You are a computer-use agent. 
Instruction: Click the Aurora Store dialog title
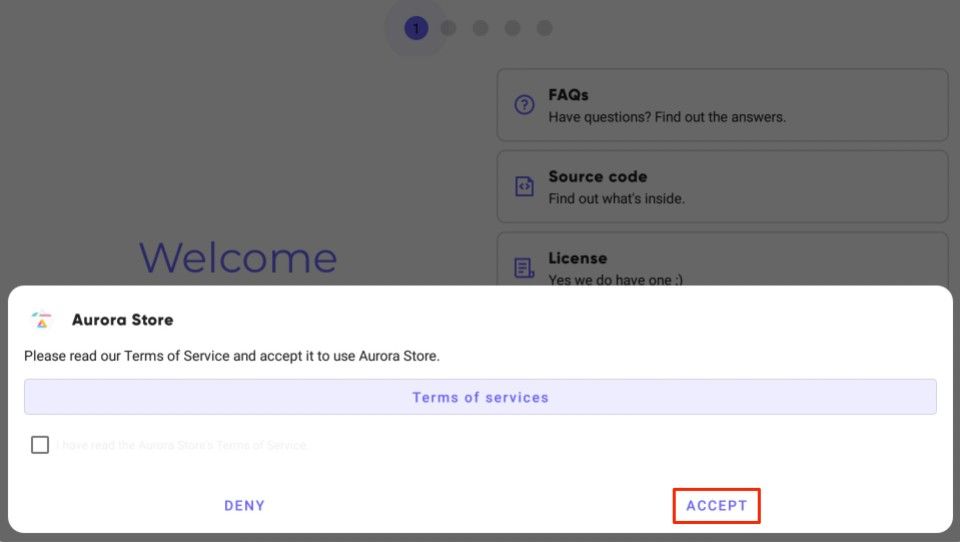click(122, 320)
